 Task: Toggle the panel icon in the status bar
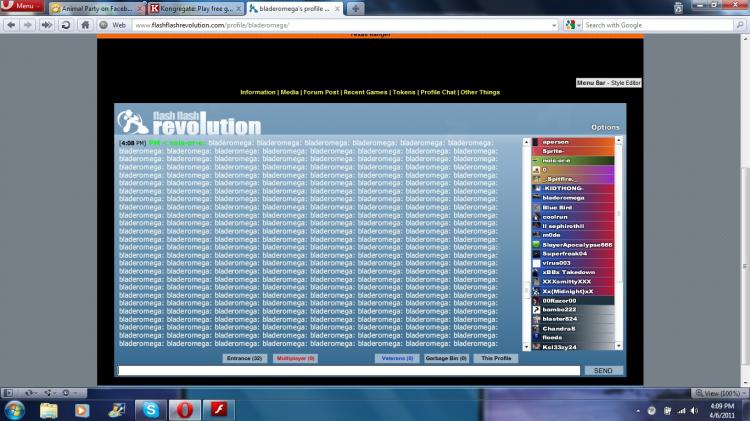tap(8, 393)
